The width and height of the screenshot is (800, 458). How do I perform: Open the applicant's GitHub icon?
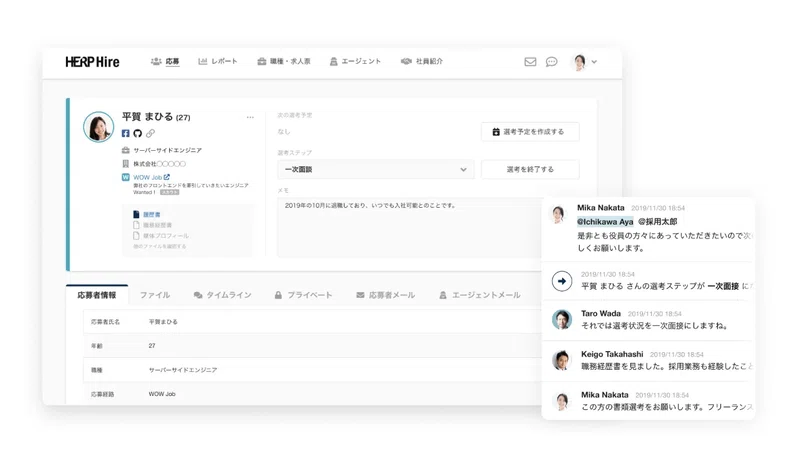(138, 133)
